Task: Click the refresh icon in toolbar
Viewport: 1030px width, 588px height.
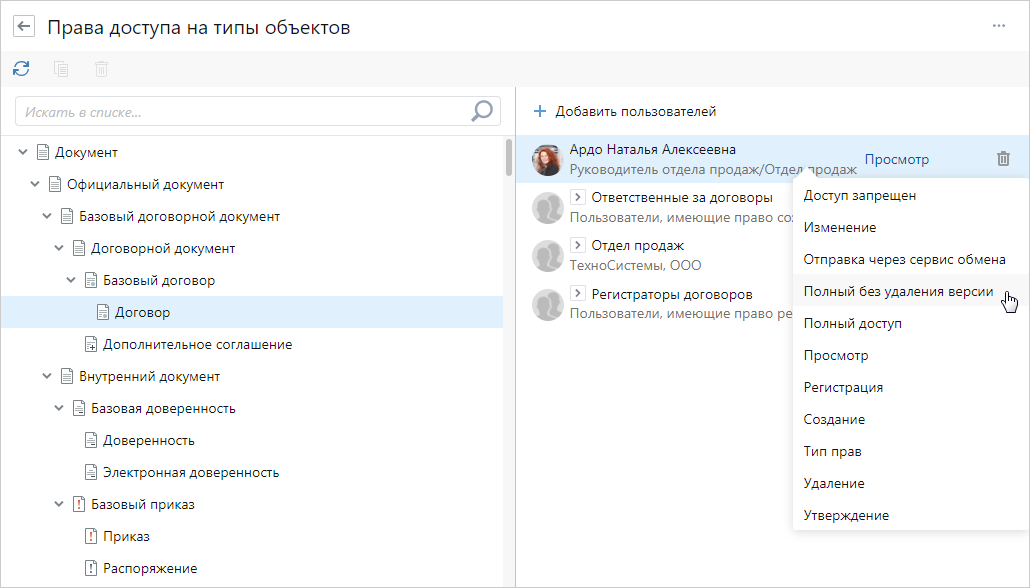Action: [21, 69]
